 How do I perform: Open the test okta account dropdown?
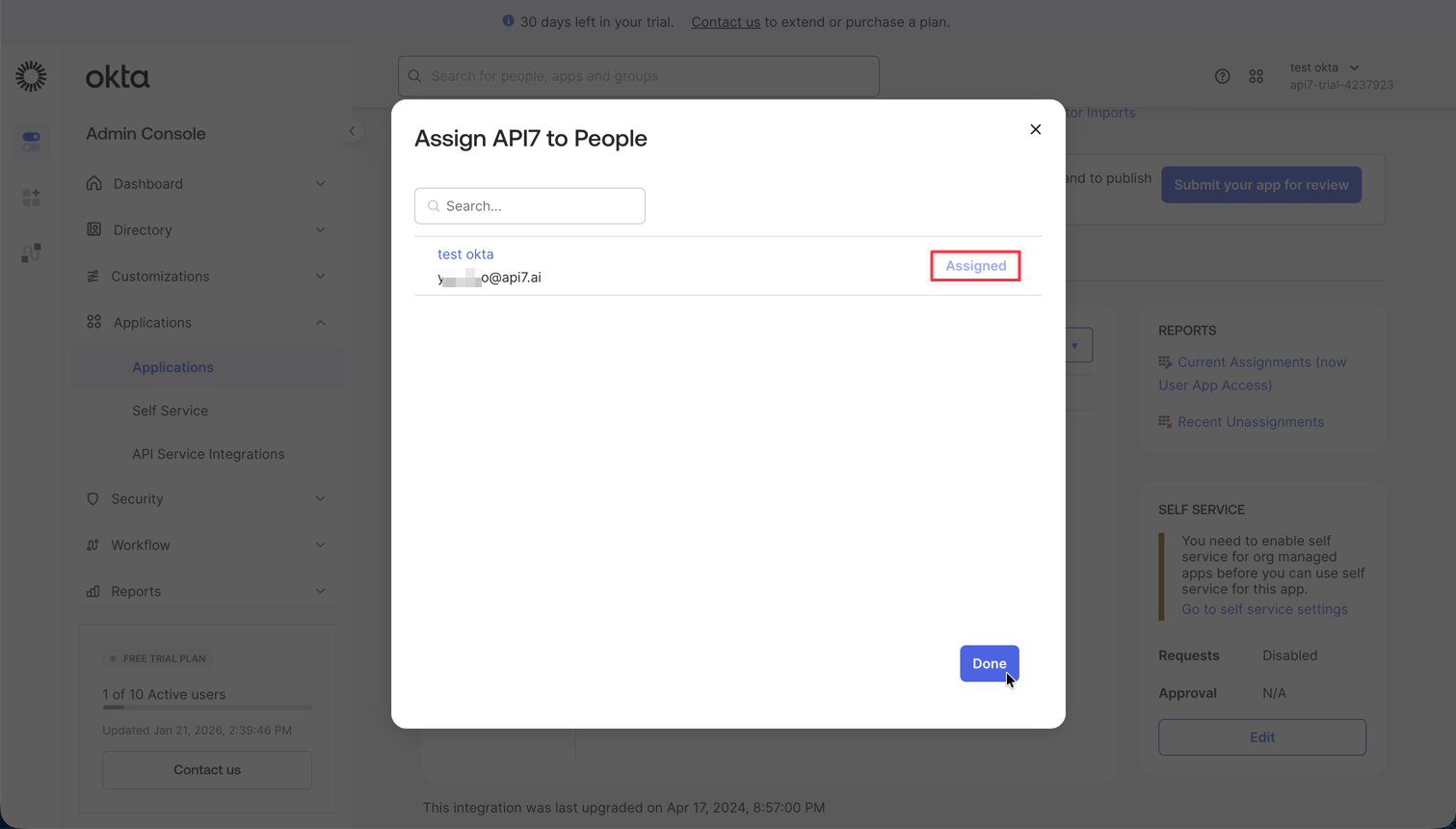(x=1326, y=67)
